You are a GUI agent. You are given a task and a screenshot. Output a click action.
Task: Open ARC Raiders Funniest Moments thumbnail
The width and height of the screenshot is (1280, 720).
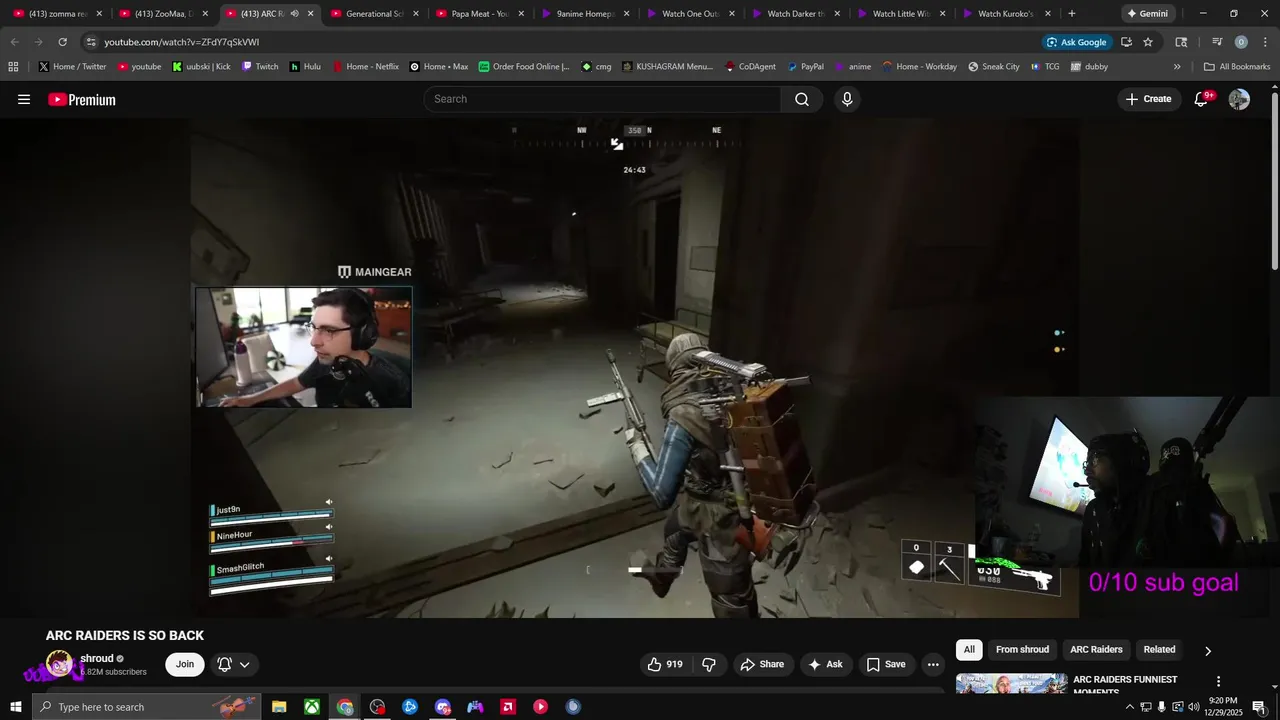point(1011,684)
